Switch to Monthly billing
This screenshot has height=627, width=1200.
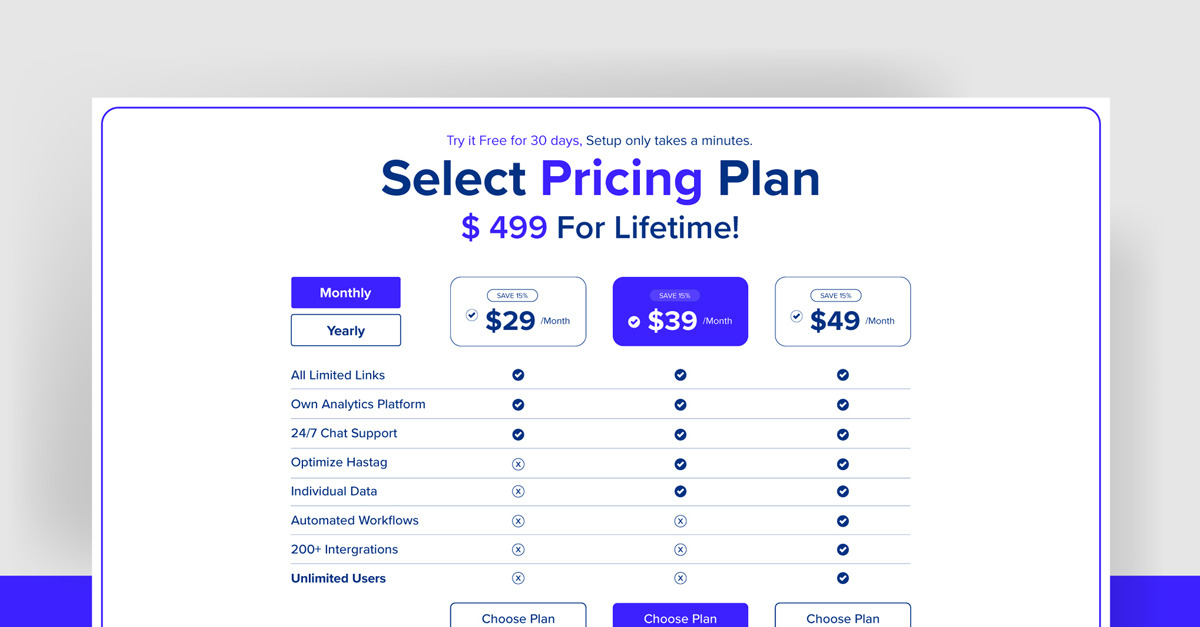click(345, 292)
